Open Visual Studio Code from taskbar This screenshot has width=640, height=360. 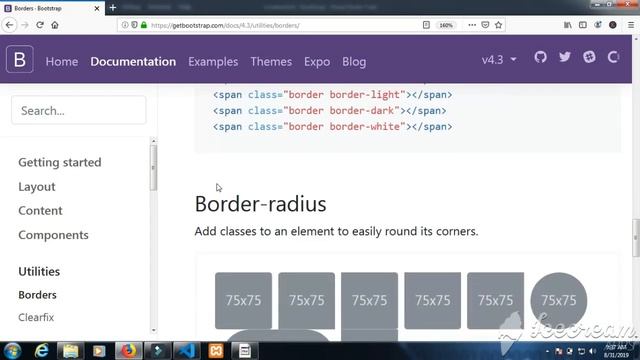(x=187, y=351)
